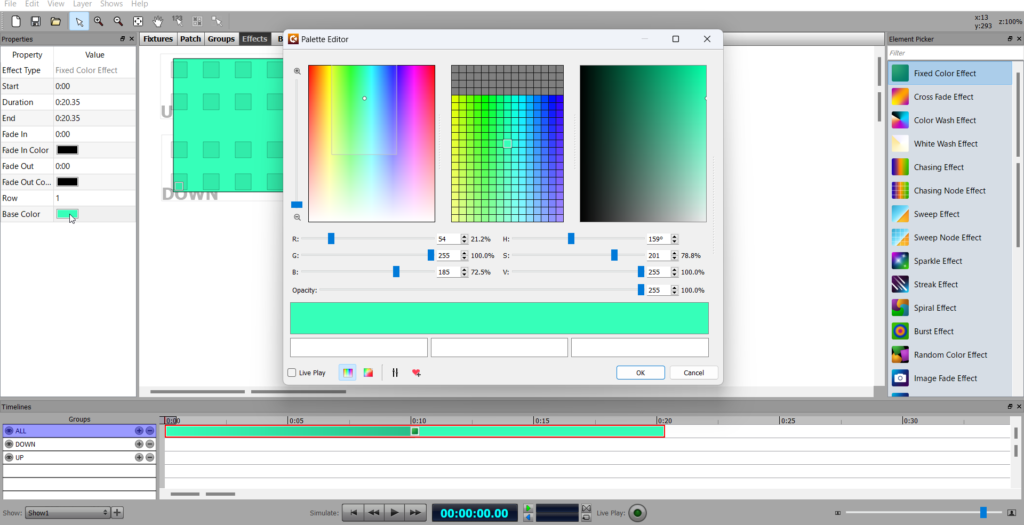The height and width of the screenshot is (525, 1024).
Task: Add a new show with plus button
Action: tap(118, 512)
